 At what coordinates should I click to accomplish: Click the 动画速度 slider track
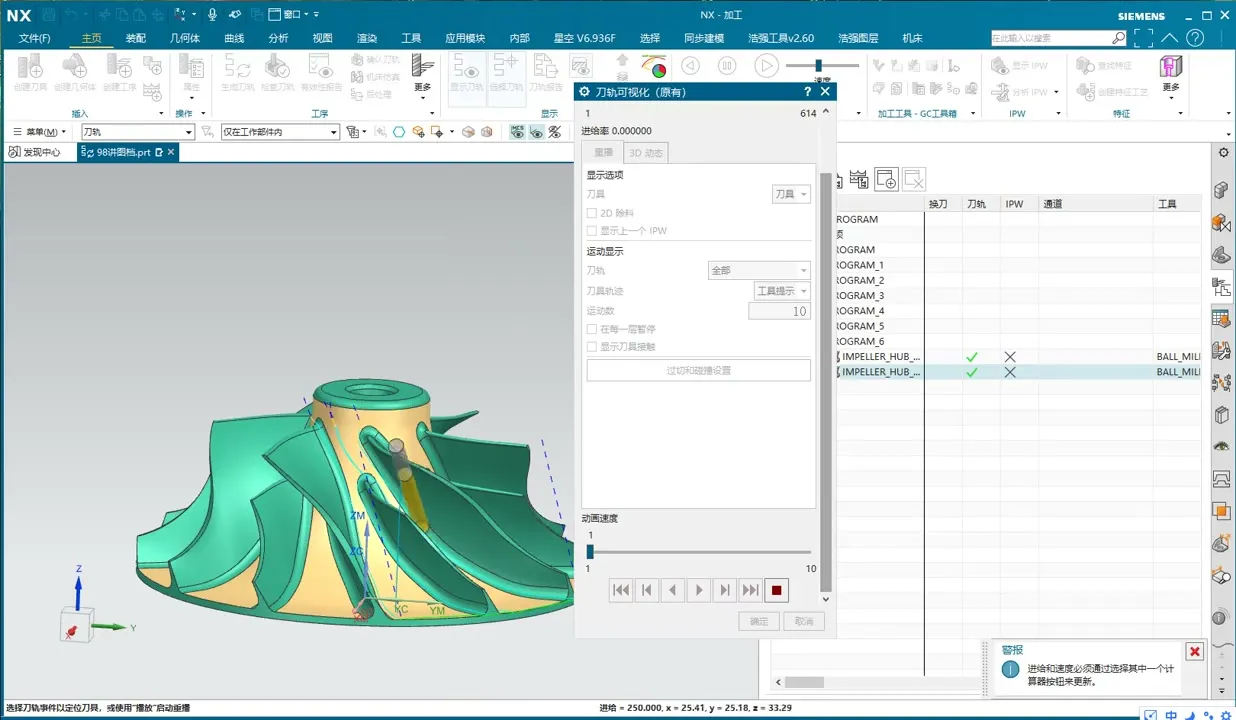tap(700, 552)
